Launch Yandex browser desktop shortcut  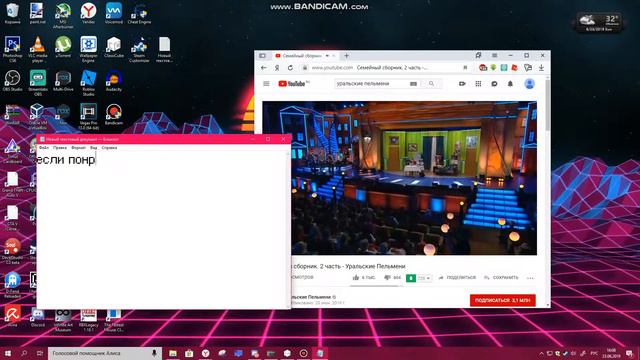[88, 13]
